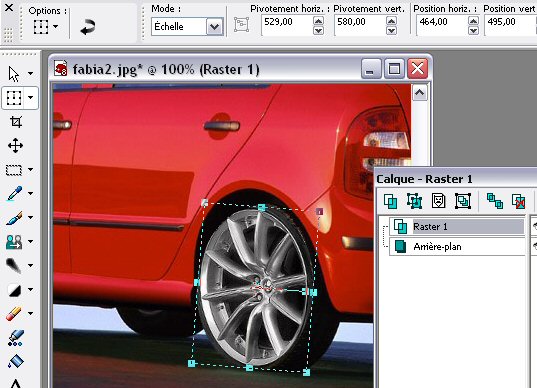
Task: Increase Pivotement horiz. value with up arrow
Action: pyautogui.click(x=319, y=21)
